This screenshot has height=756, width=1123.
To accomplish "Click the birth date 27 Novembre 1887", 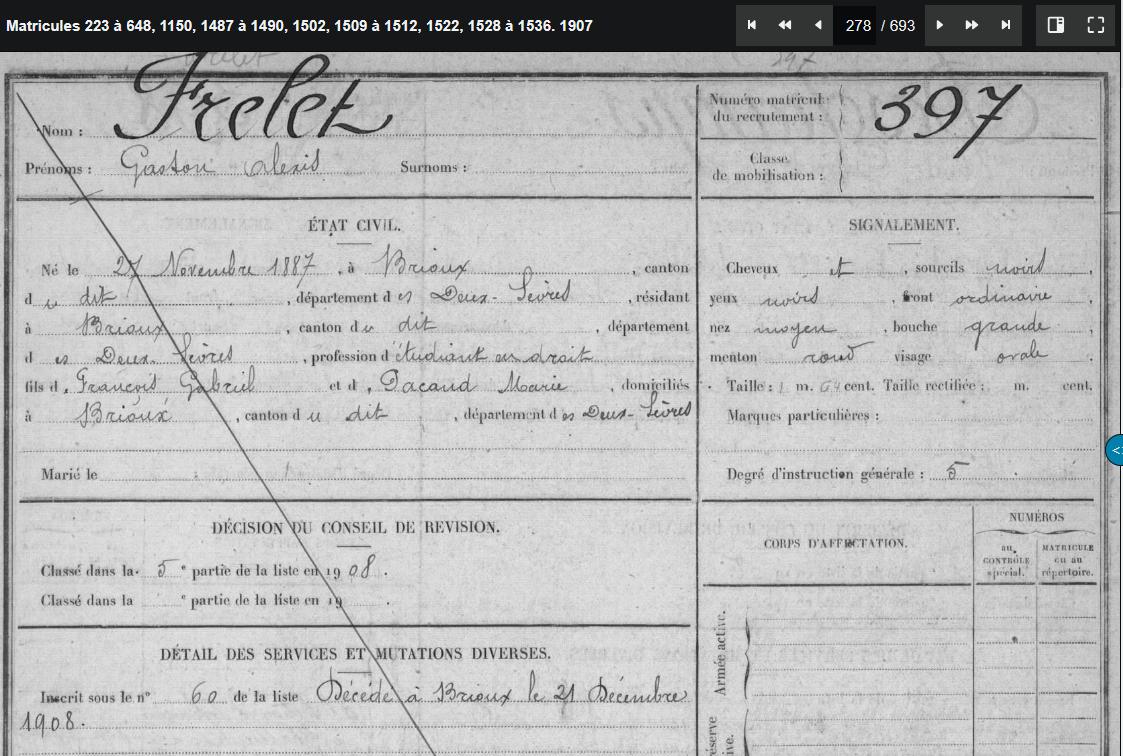I will click(x=217, y=268).
